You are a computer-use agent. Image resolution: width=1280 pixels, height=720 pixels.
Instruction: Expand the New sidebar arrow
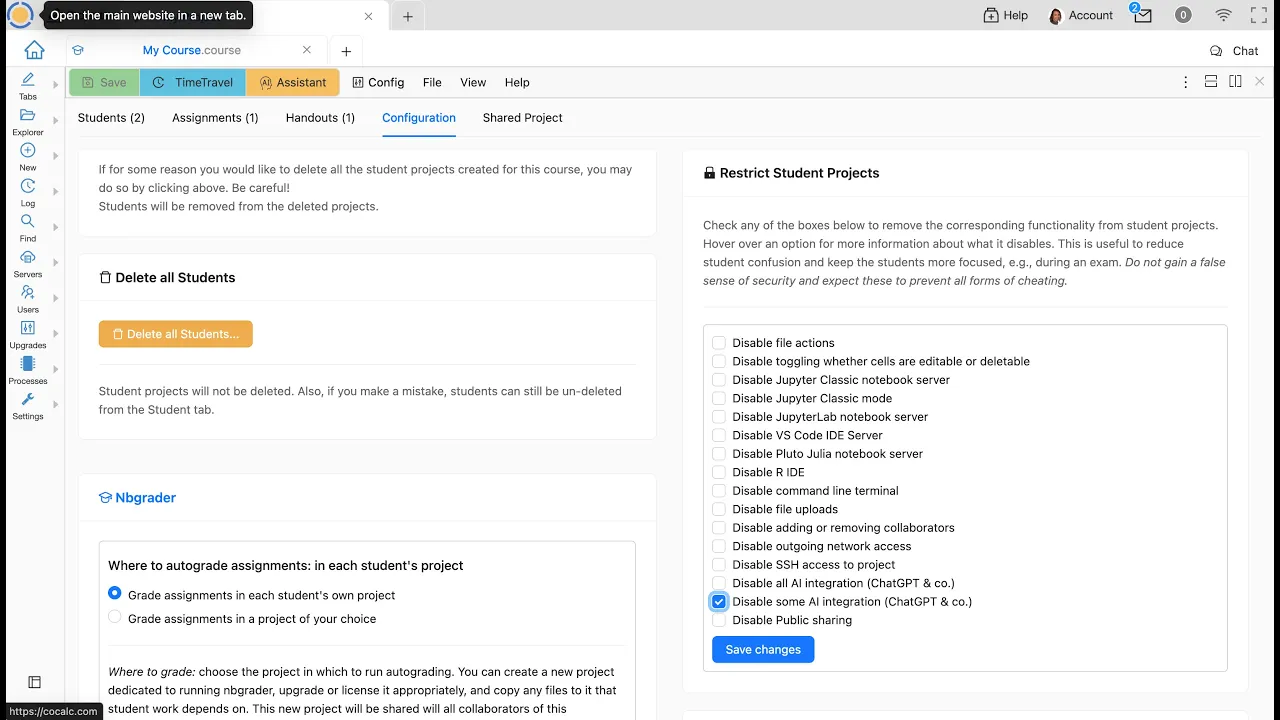pos(55,156)
